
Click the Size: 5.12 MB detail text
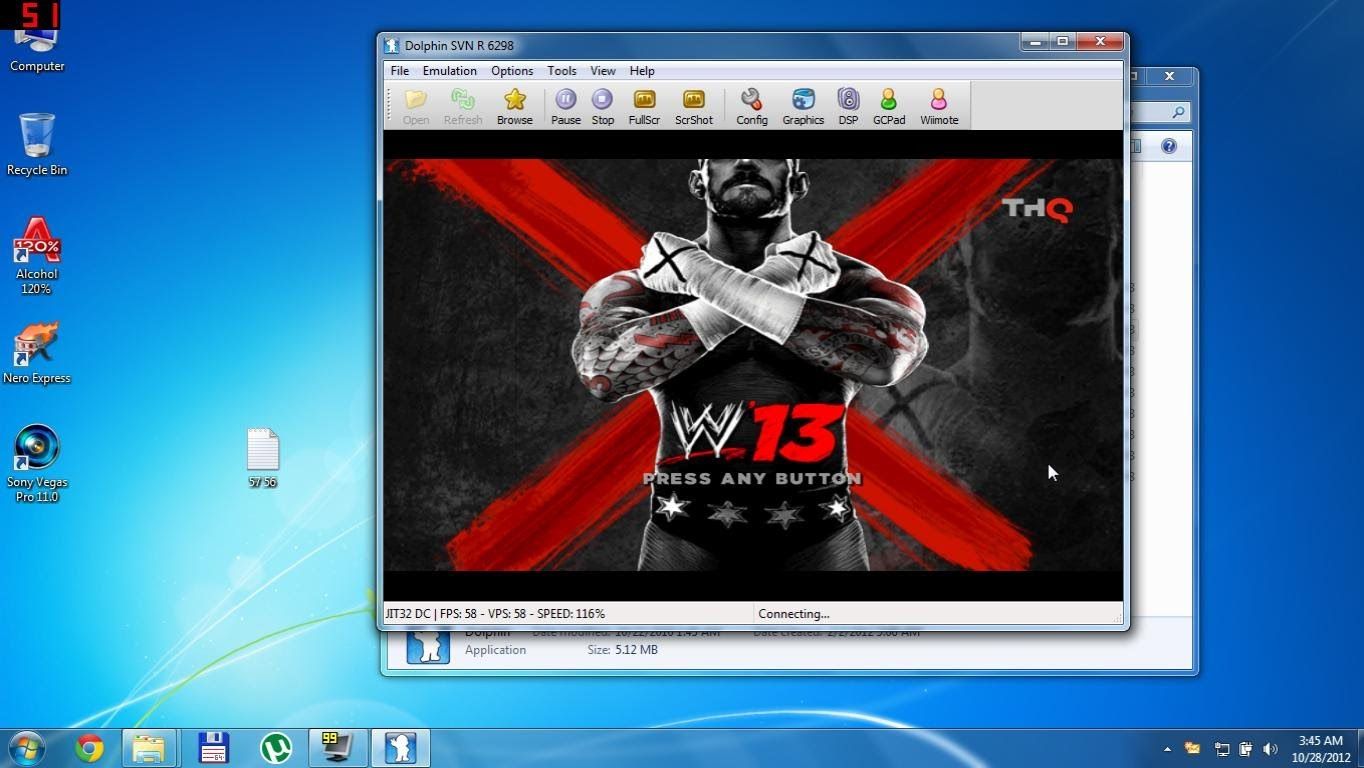coord(622,650)
